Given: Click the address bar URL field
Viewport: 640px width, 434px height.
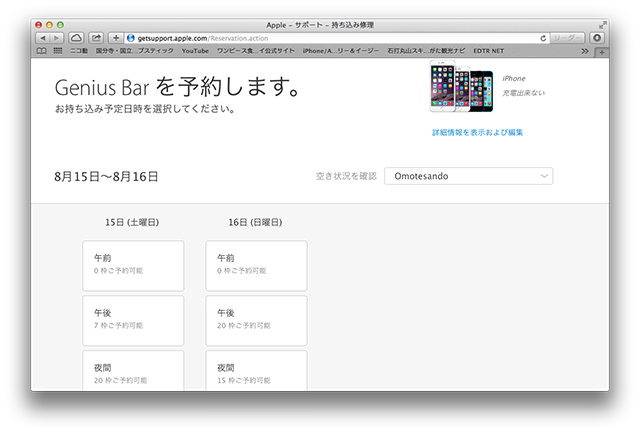Looking at the screenshot, I should click(x=337, y=38).
